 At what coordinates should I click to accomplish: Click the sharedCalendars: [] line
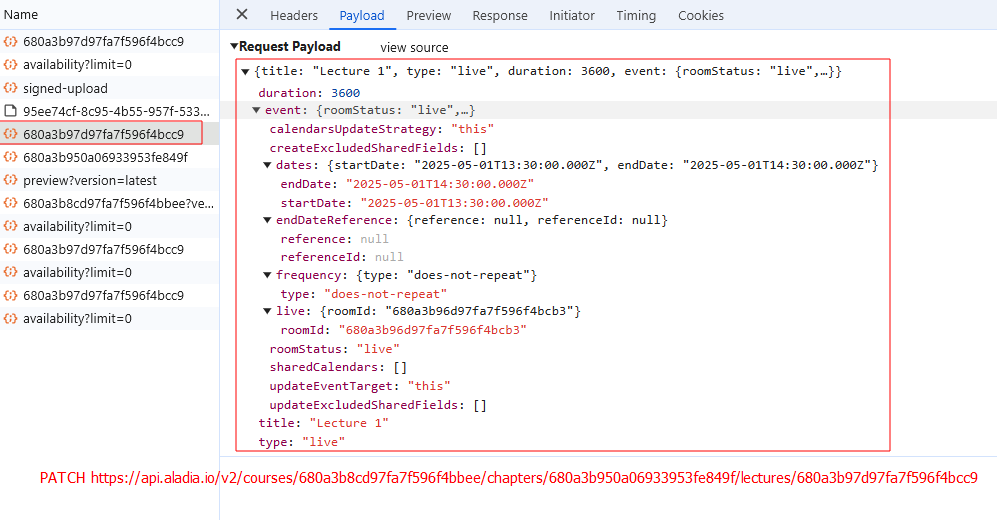tap(338, 367)
